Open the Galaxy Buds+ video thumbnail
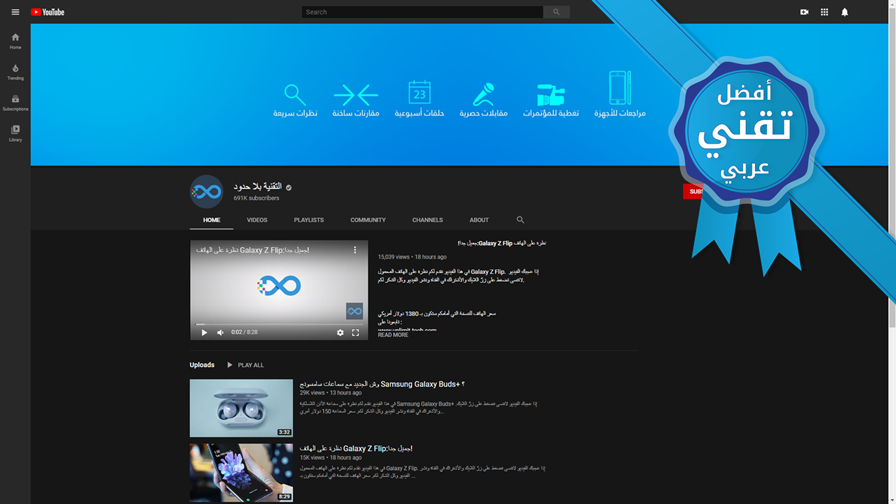 pos(241,408)
